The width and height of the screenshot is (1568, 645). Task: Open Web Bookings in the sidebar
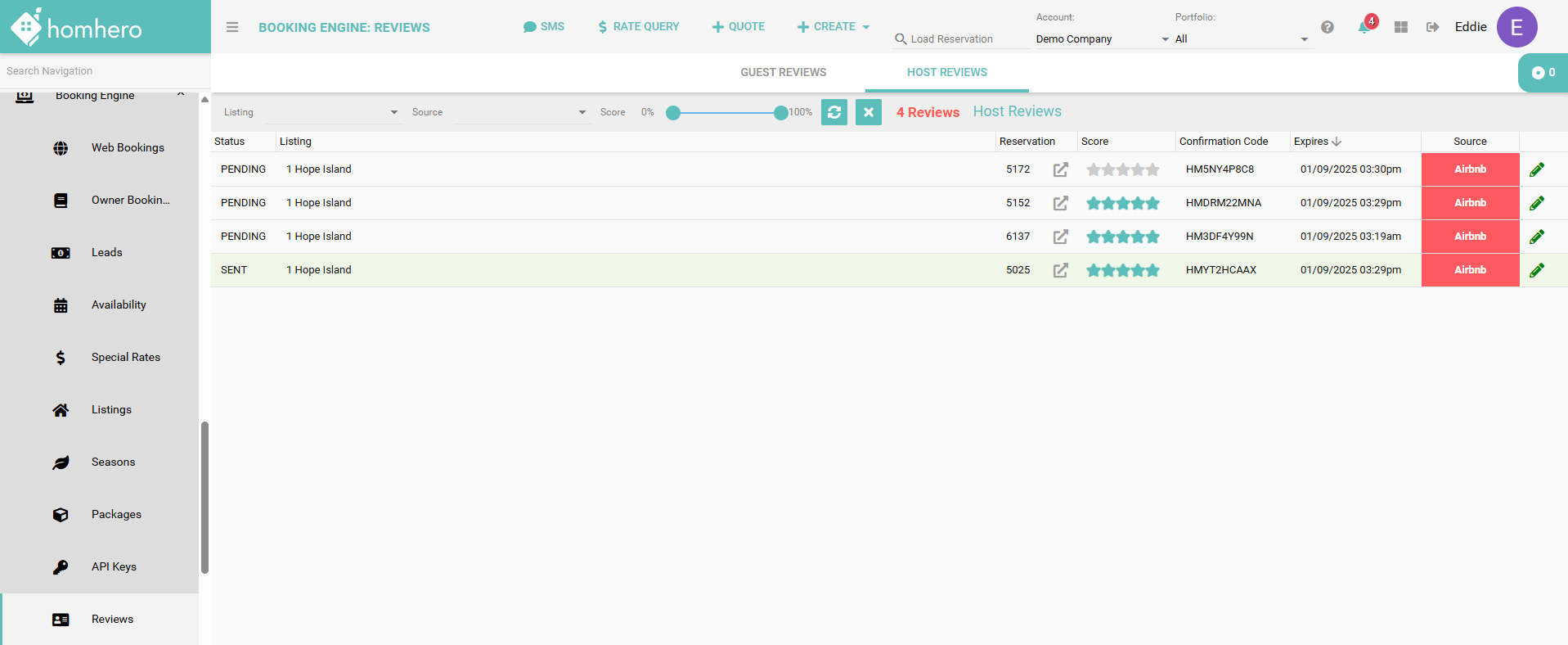(128, 147)
